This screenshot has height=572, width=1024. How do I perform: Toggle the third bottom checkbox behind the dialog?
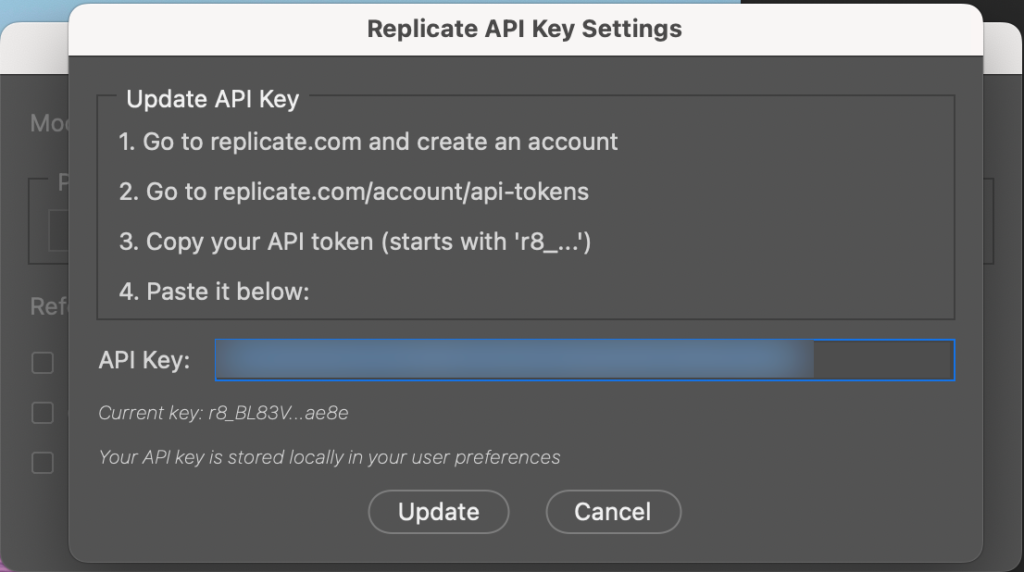tap(42, 462)
